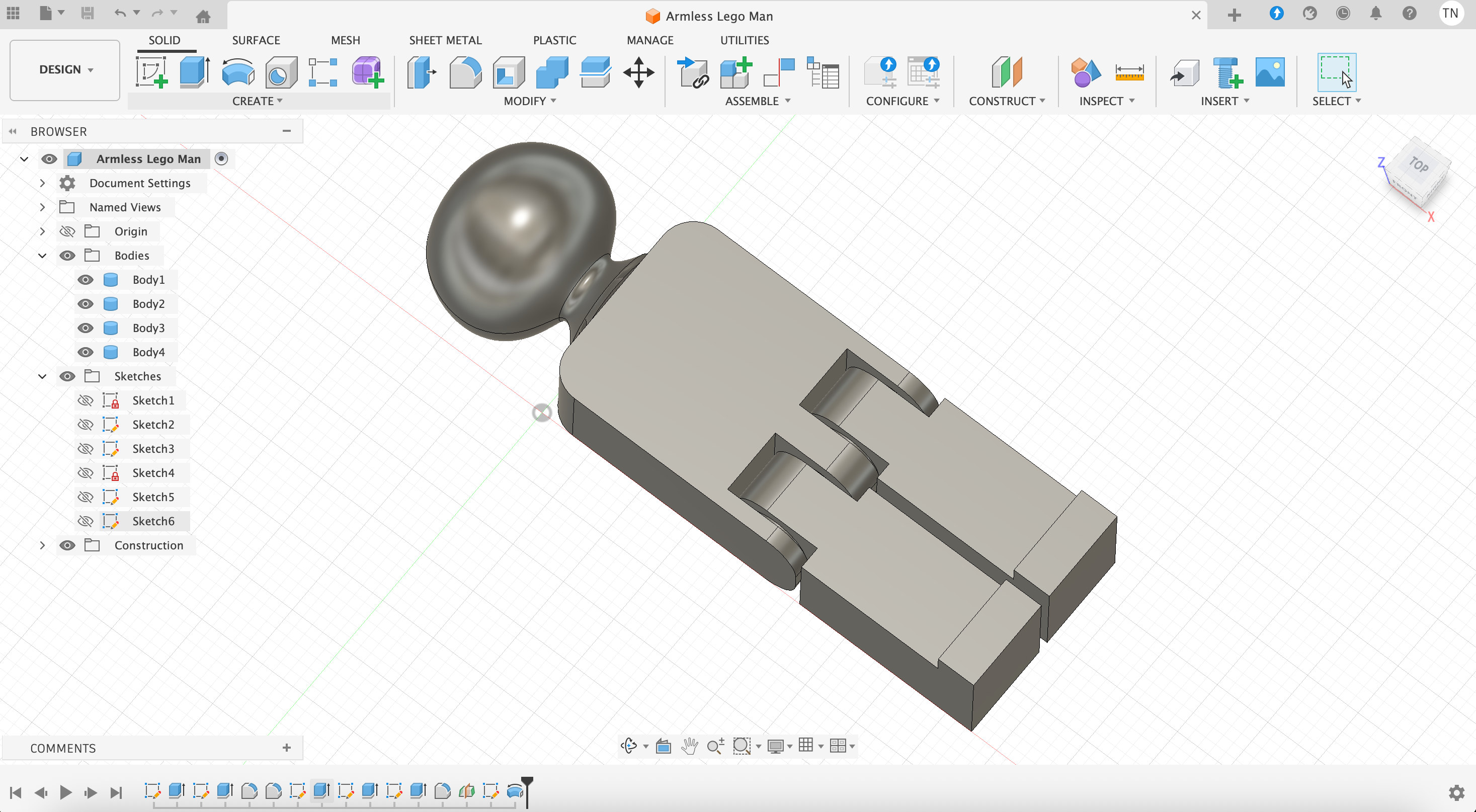Switch to the SURFACE tab

coord(256,40)
